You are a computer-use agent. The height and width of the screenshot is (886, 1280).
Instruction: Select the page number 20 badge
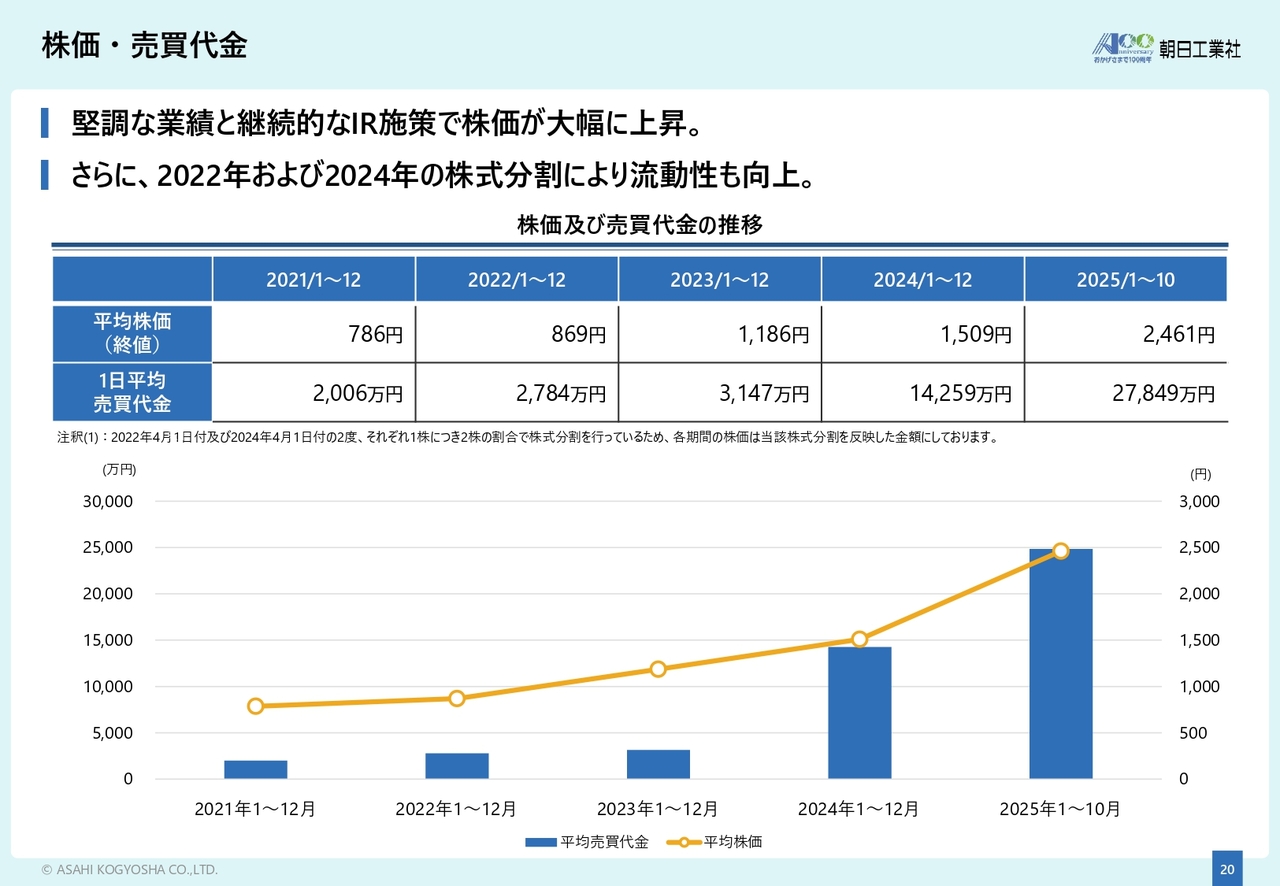(x=1227, y=868)
